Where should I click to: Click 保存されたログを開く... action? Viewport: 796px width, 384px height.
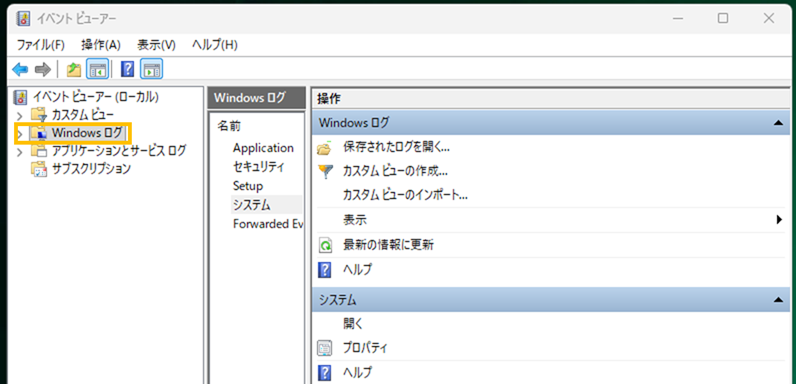(x=396, y=148)
